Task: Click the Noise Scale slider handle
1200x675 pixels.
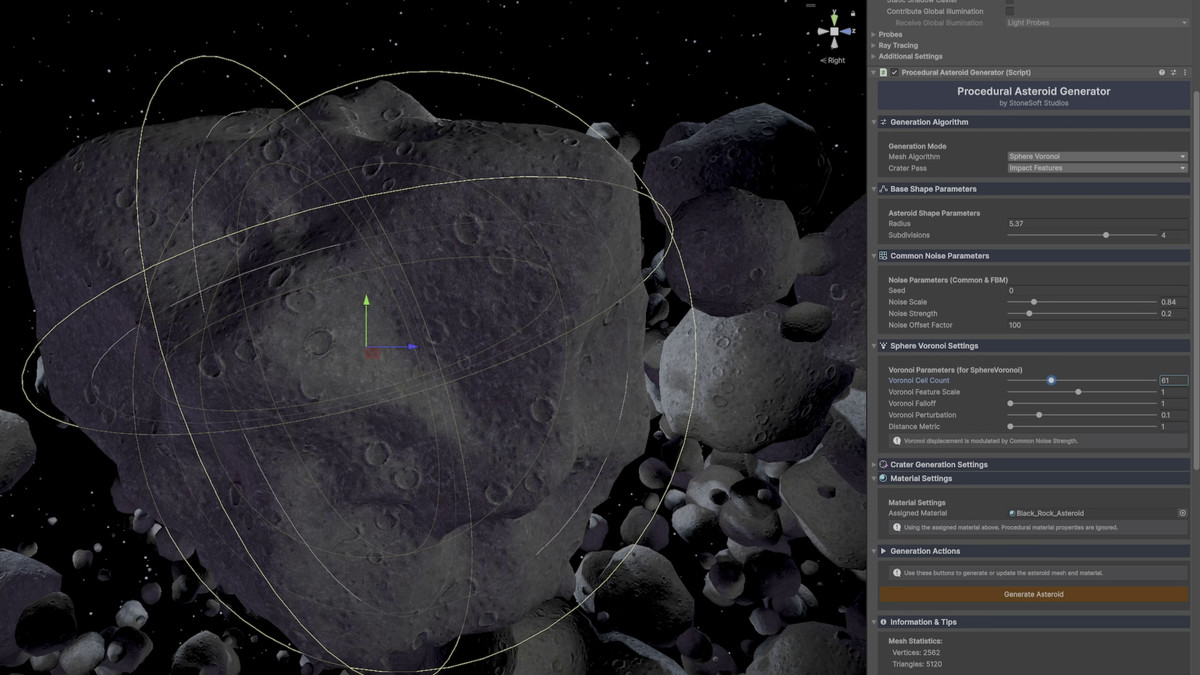Action: point(1033,302)
